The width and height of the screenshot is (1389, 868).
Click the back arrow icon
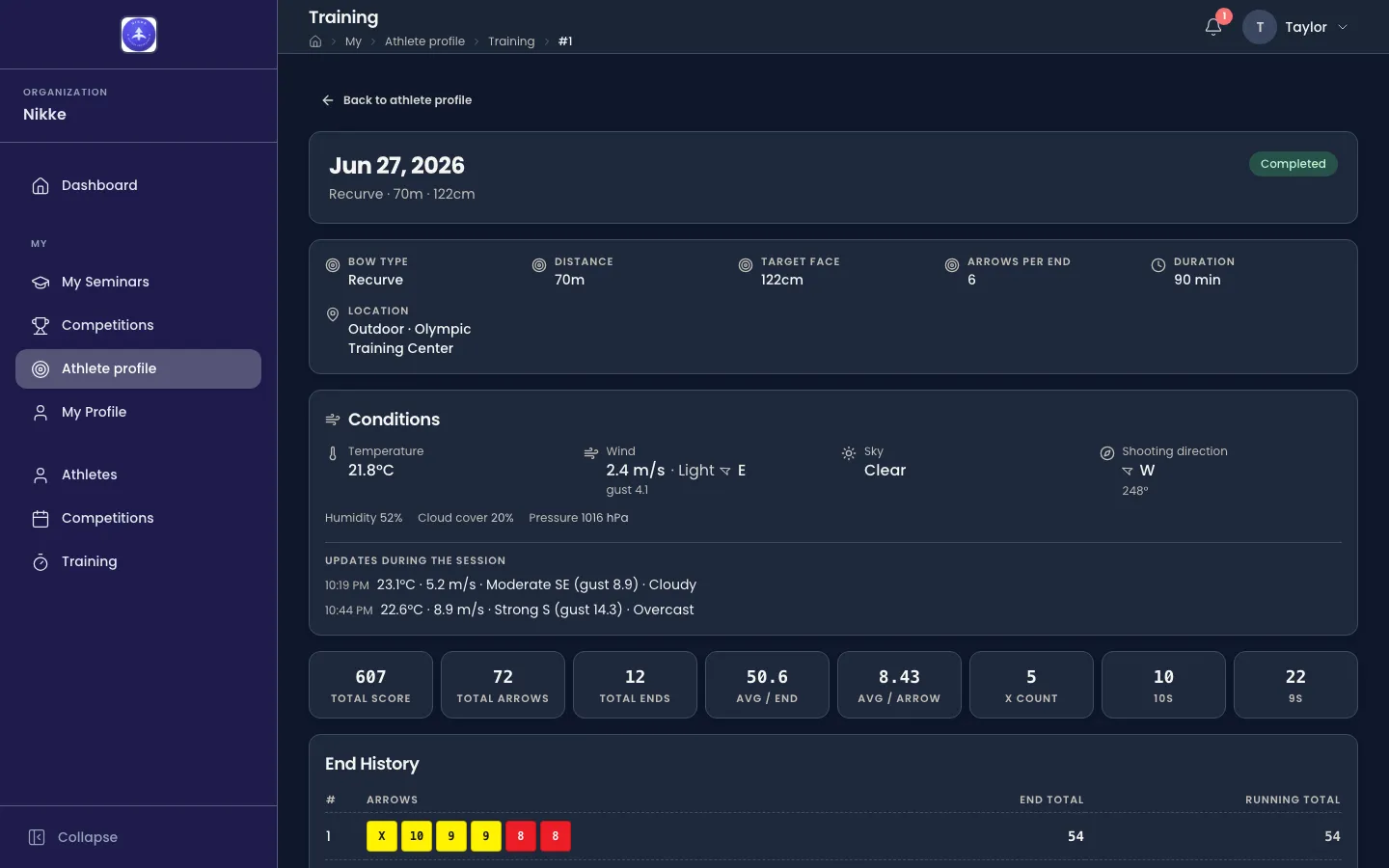coord(328,100)
